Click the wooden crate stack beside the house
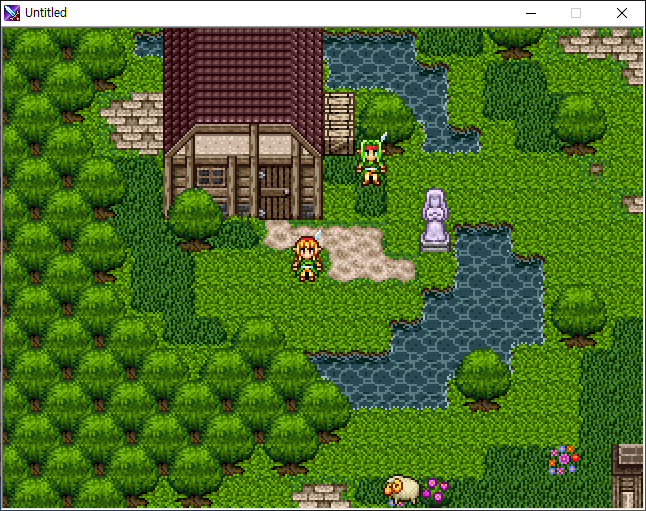646x511 pixels. [339, 123]
